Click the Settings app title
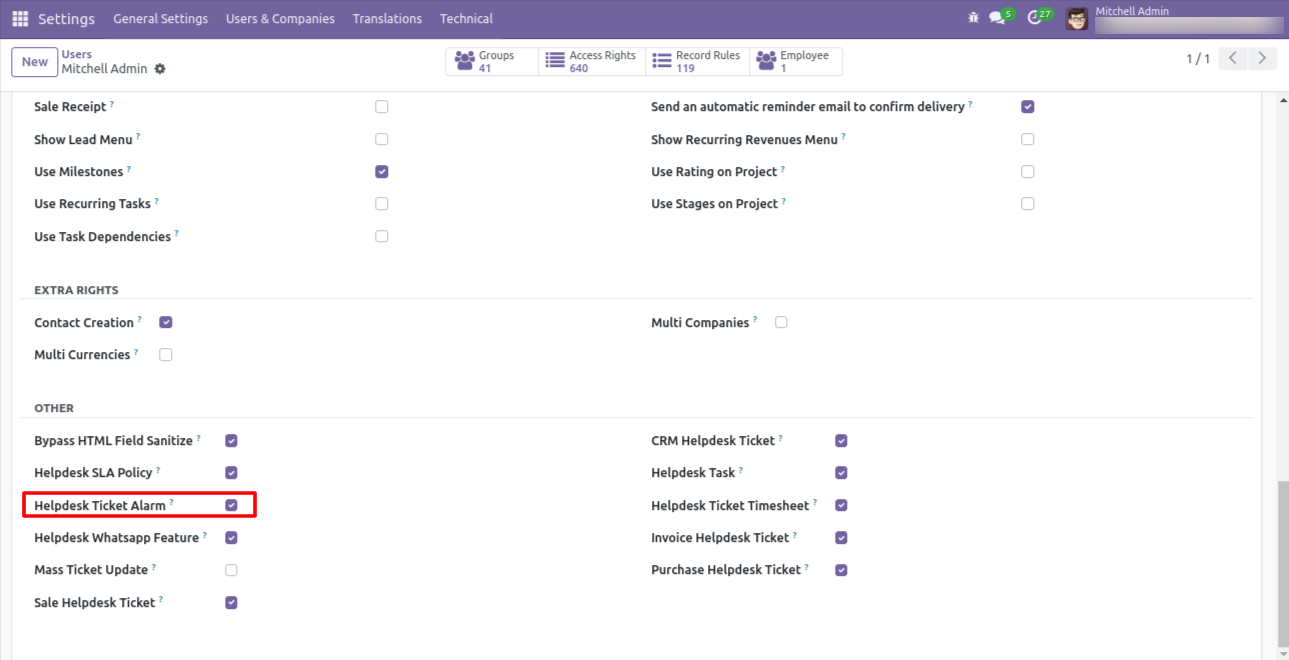The width and height of the screenshot is (1289, 660). point(66,19)
